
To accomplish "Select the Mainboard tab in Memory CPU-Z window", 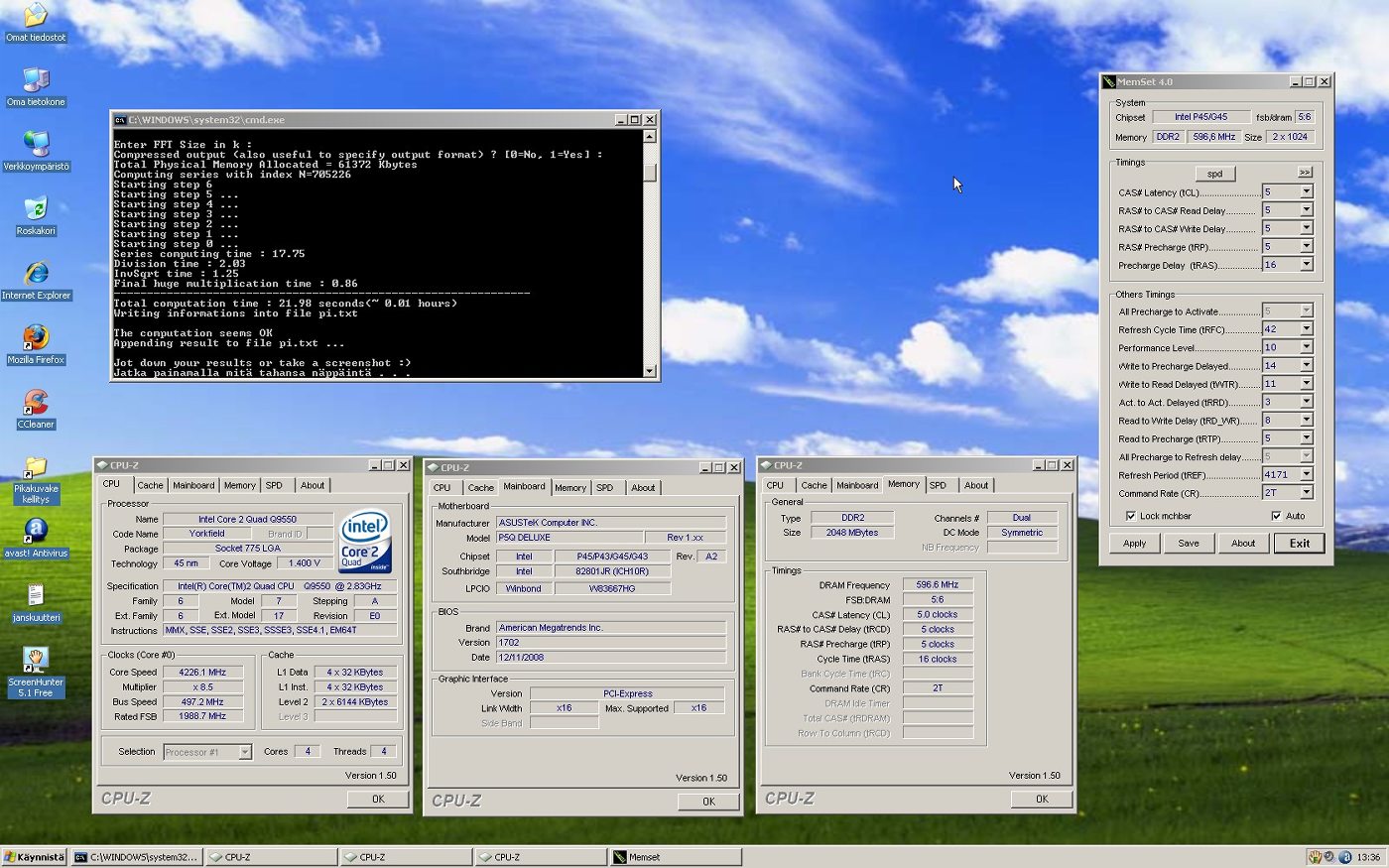I will coord(857,485).
